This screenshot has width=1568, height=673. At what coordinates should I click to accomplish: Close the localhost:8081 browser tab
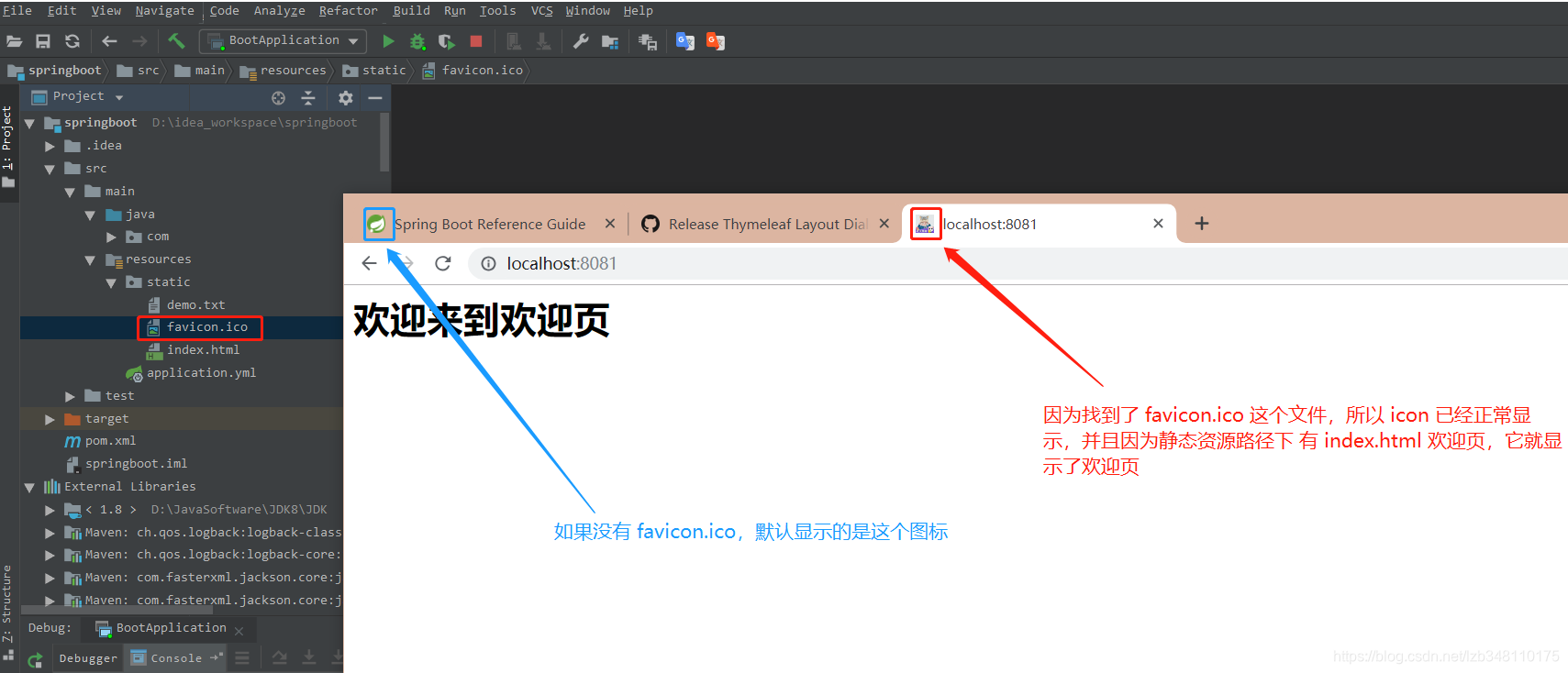tap(1158, 224)
